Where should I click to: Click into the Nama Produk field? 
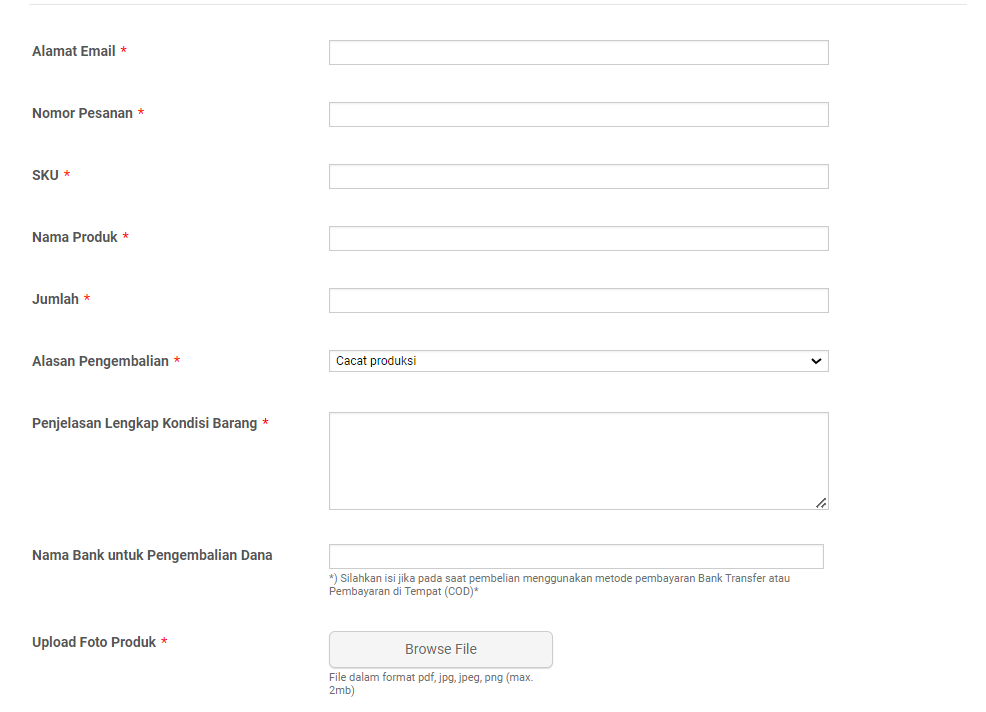coord(579,238)
